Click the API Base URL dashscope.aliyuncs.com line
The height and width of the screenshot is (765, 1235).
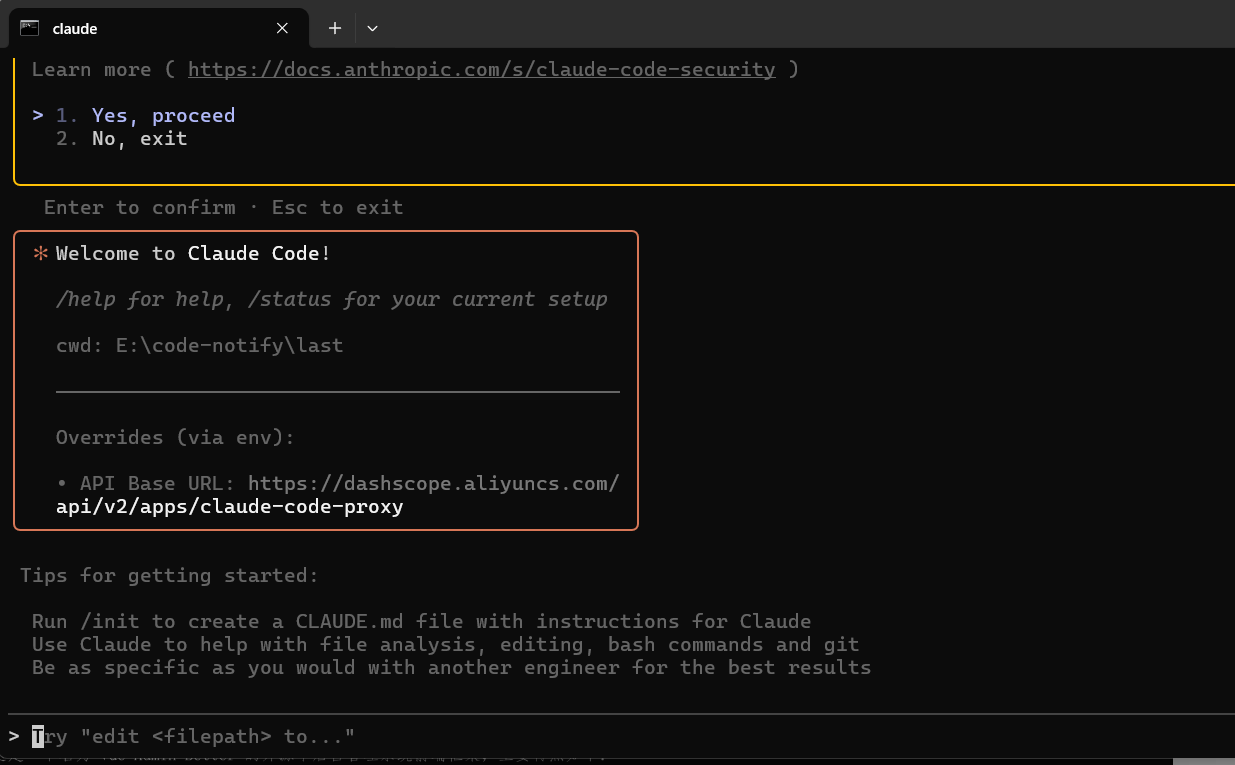pyautogui.click(x=338, y=483)
